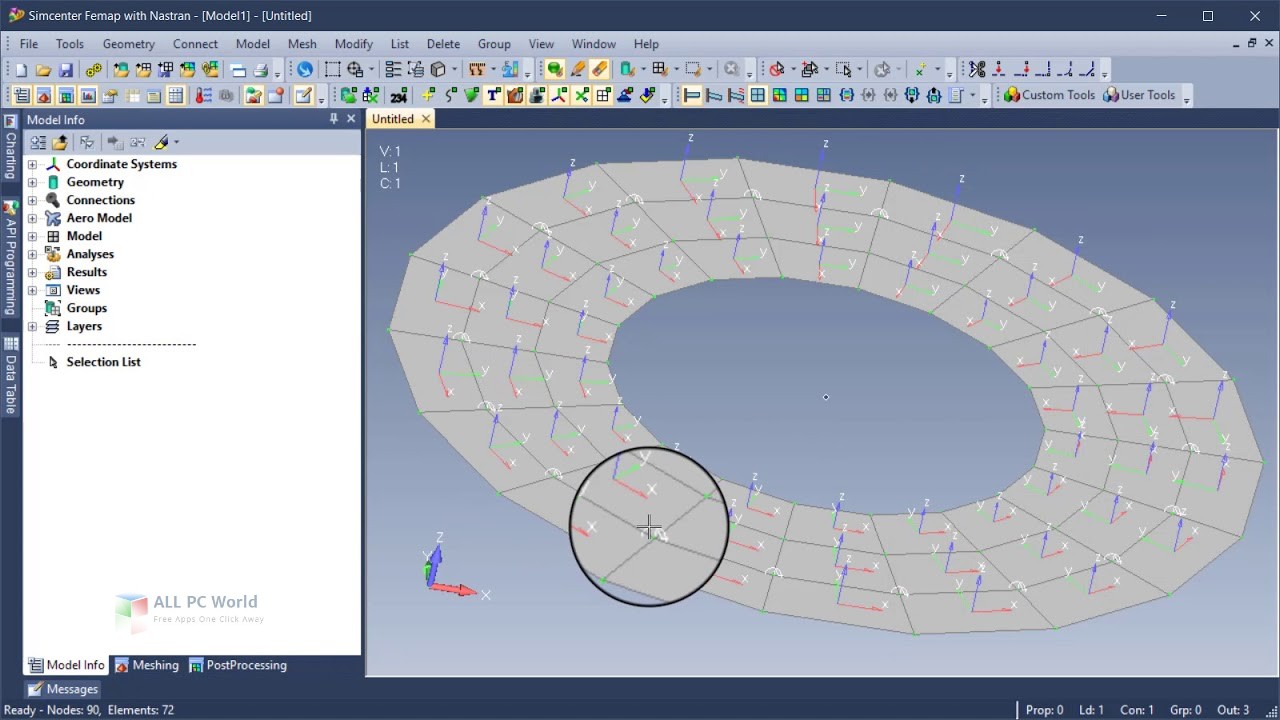Toggle the Model Info pane button
Image resolution: width=1280 pixels, height=720 pixels.
point(21,95)
